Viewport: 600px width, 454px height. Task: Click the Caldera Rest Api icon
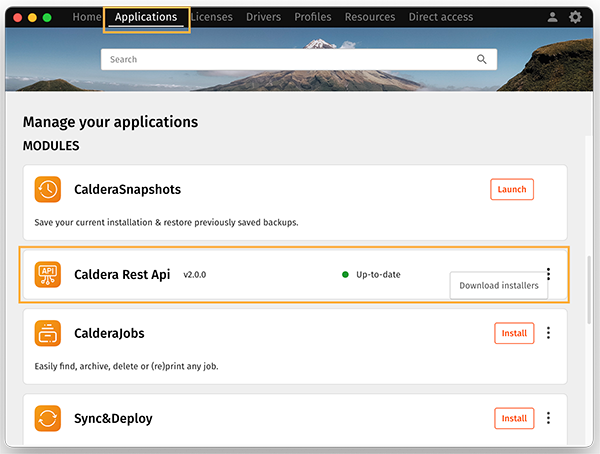[48, 274]
